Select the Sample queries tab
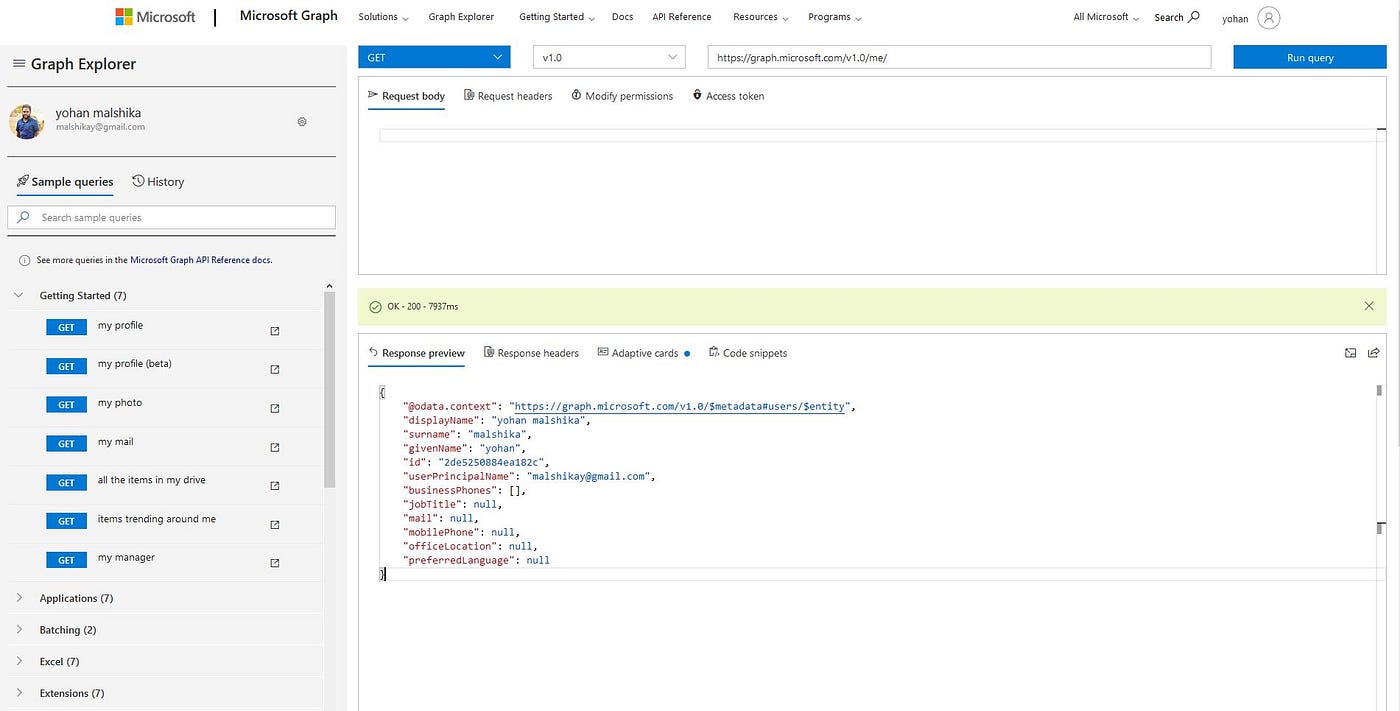 tap(65, 182)
